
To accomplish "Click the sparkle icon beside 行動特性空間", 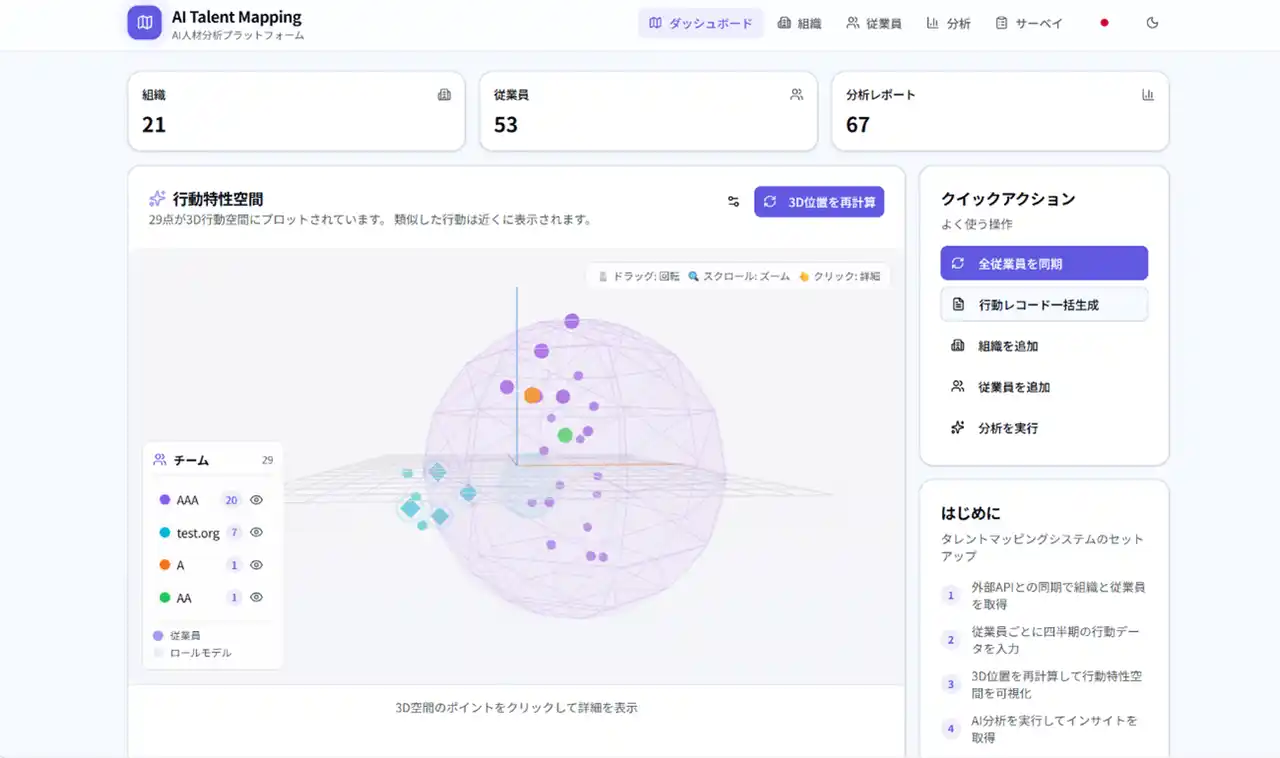I will pos(157,199).
